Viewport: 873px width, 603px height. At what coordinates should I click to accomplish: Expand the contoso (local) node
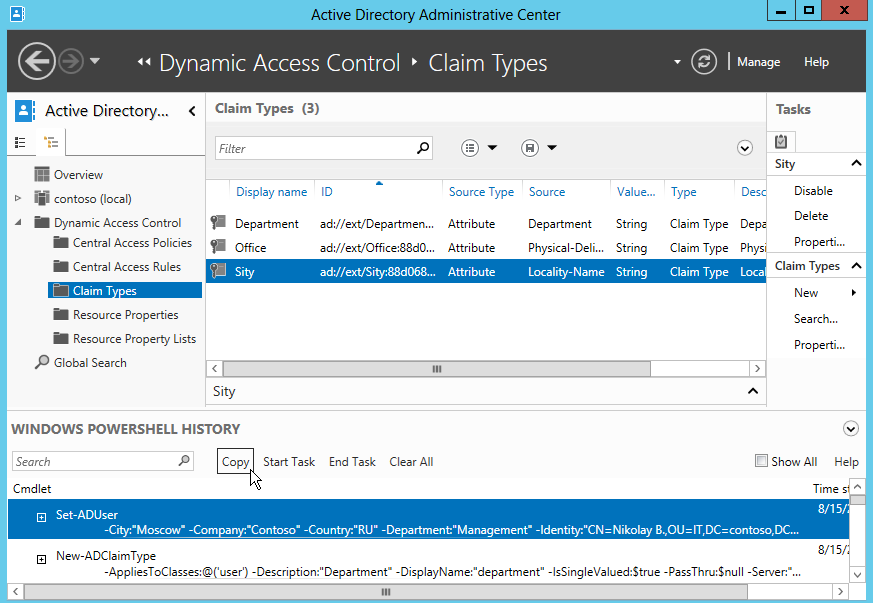click(x=18, y=198)
